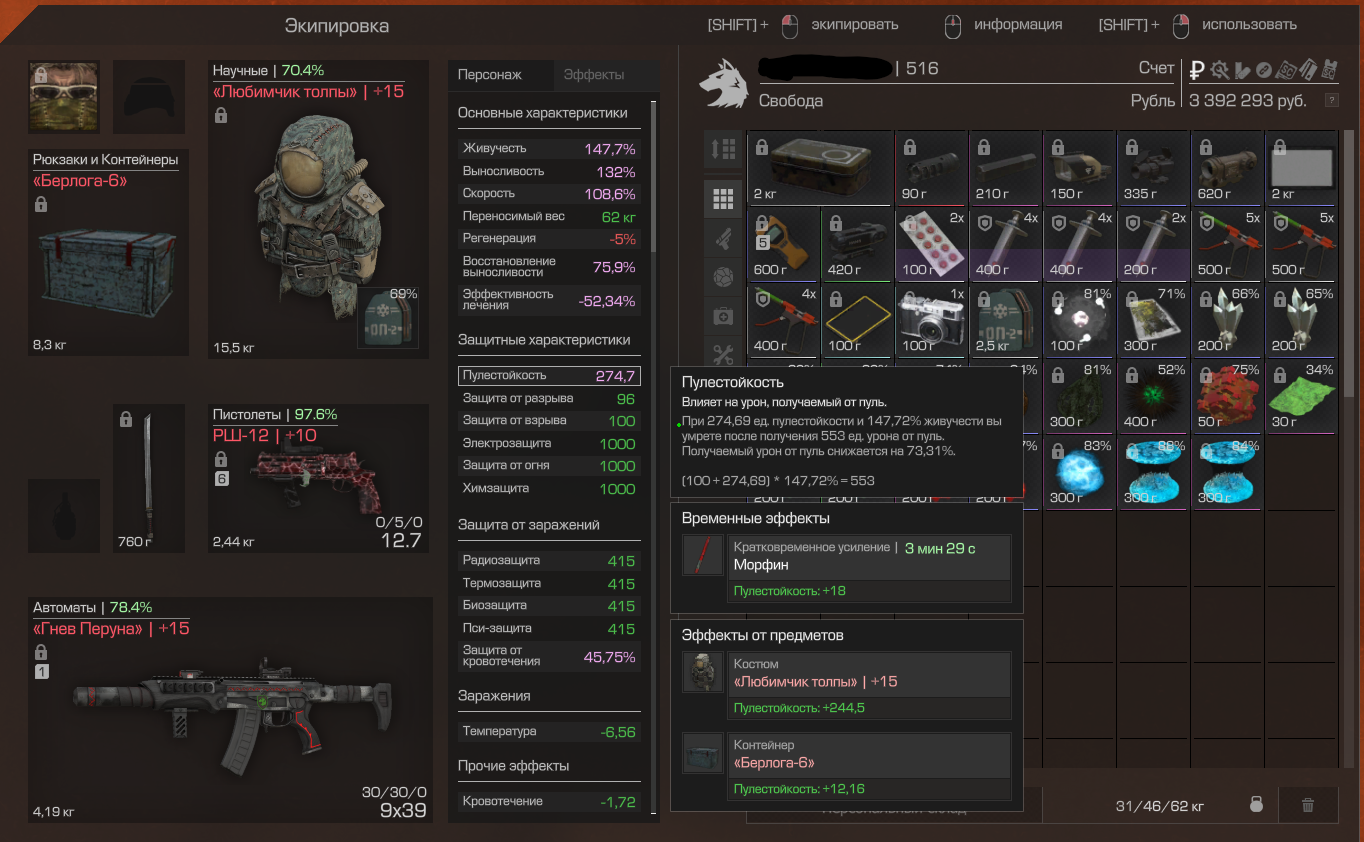Click the camera item in inventory

[x=931, y=320]
